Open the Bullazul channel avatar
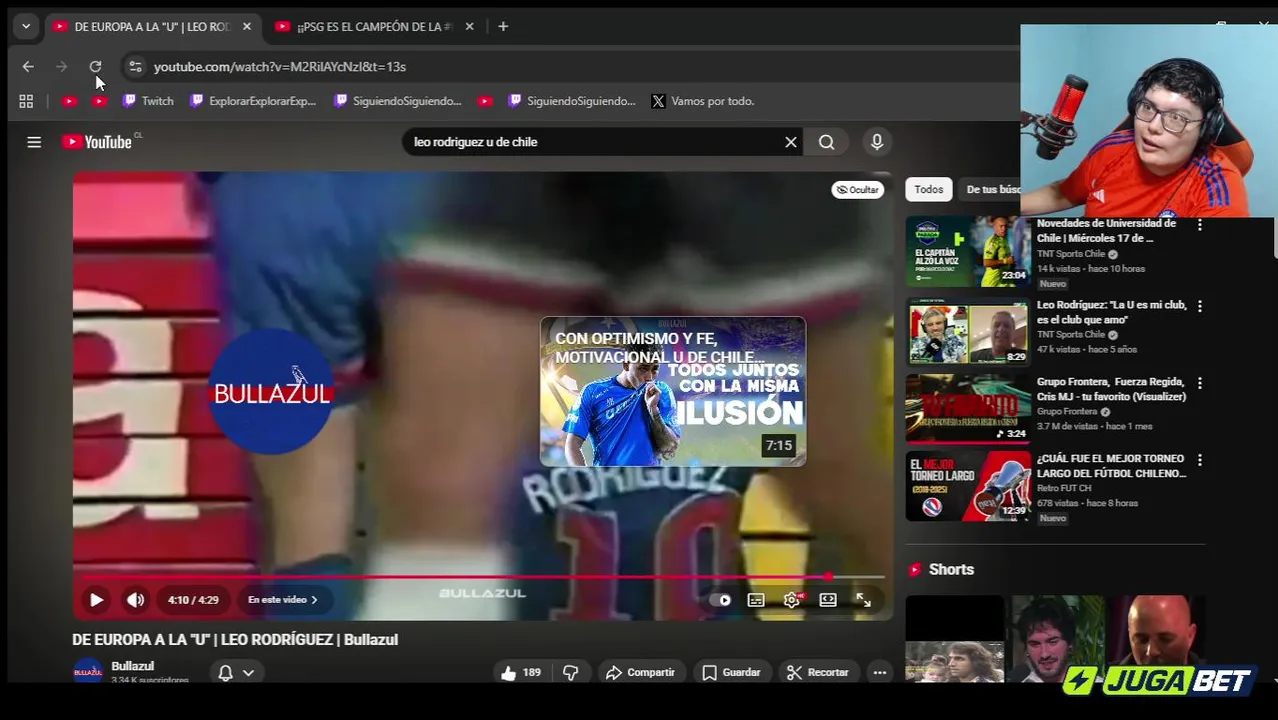Image resolution: width=1278 pixels, height=720 pixels. [88, 672]
